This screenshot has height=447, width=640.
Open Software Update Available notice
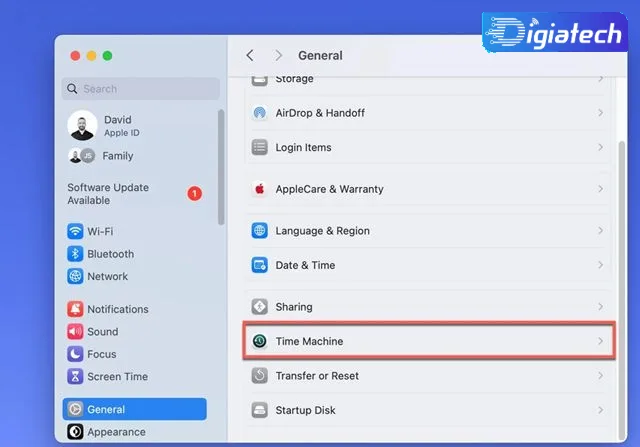pyautogui.click(x=108, y=194)
